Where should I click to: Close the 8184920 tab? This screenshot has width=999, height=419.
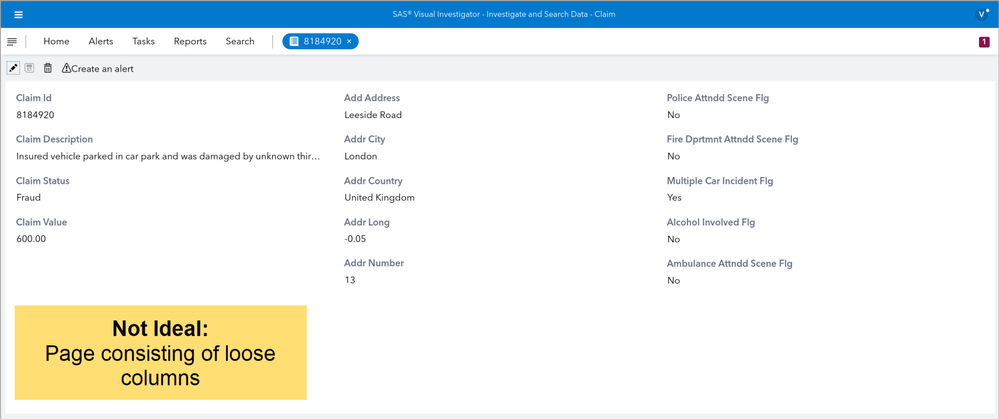(349, 42)
